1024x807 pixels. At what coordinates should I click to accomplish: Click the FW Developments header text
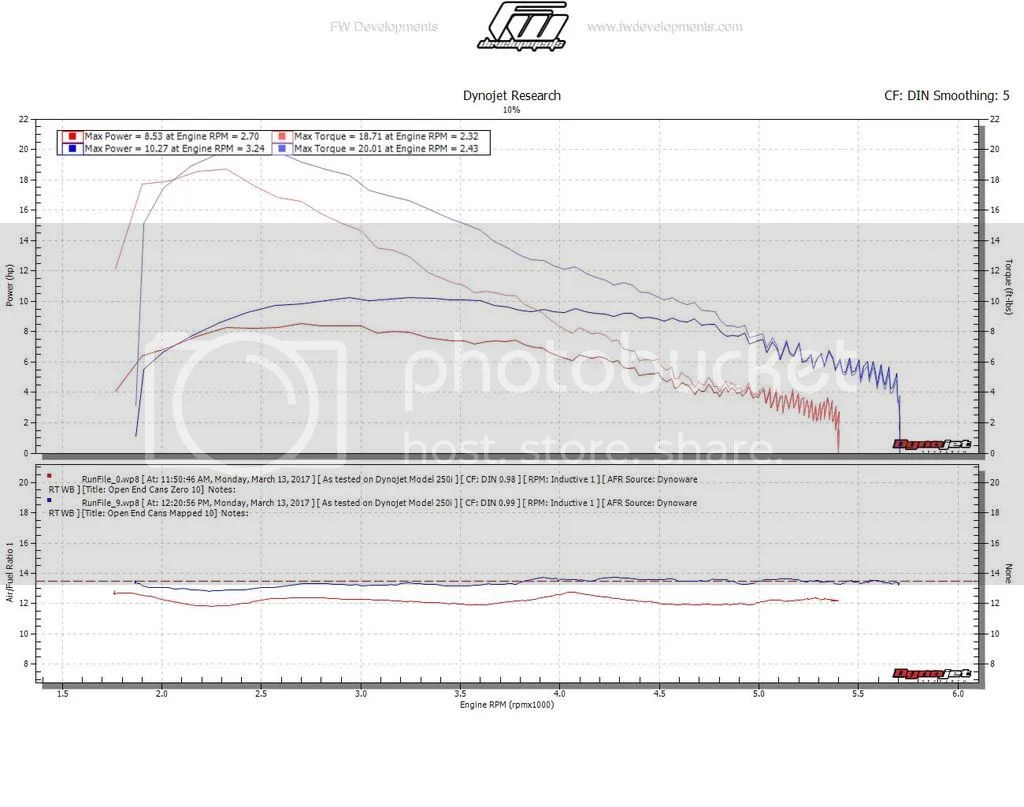pyautogui.click(x=383, y=27)
